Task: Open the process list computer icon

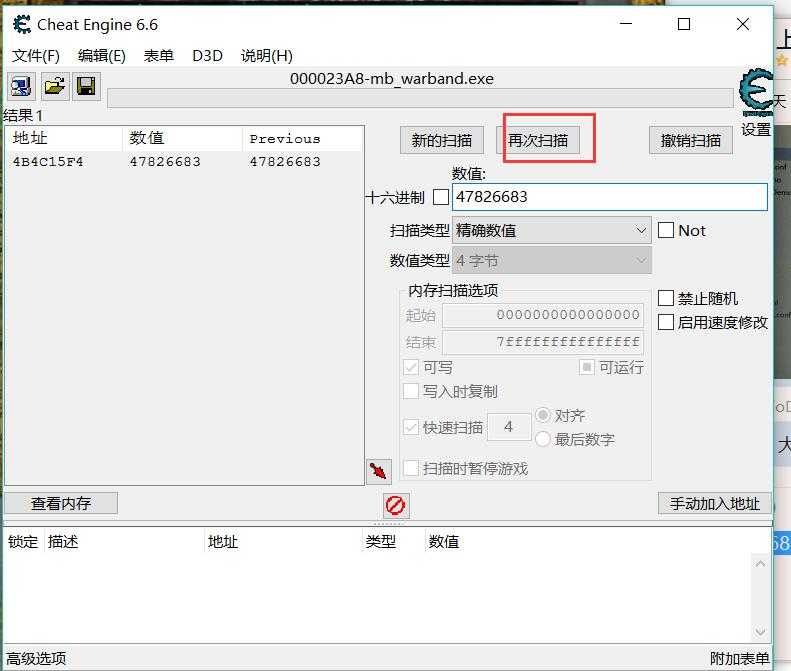Action: tap(22, 87)
